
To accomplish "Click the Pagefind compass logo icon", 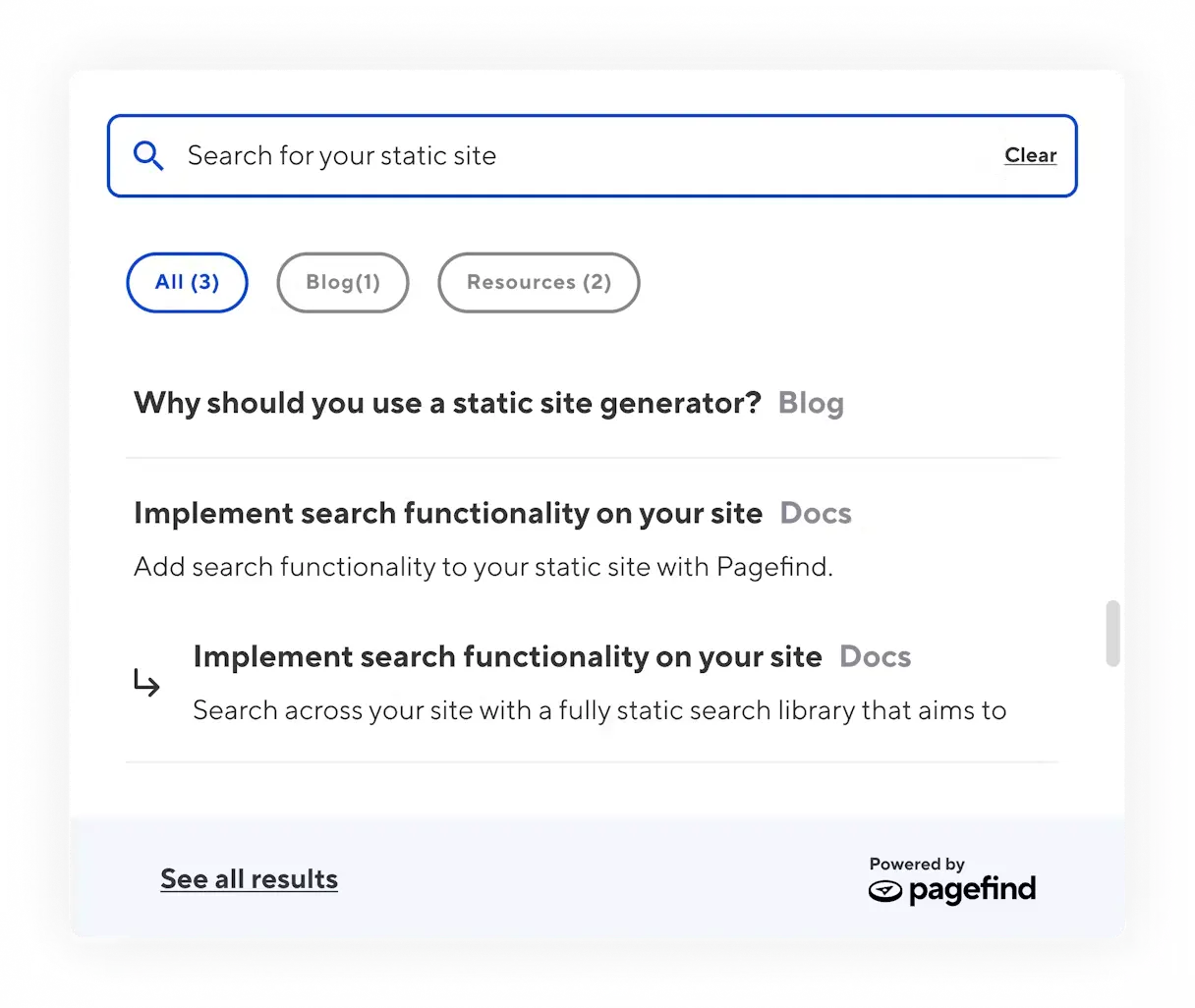I will 886,892.
